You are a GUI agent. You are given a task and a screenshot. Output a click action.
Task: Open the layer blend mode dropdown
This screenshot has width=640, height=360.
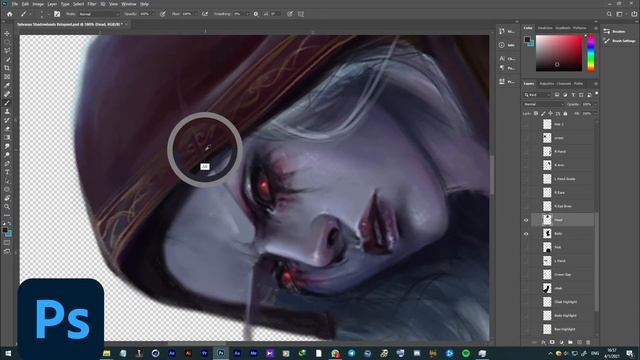[x=543, y=104]
